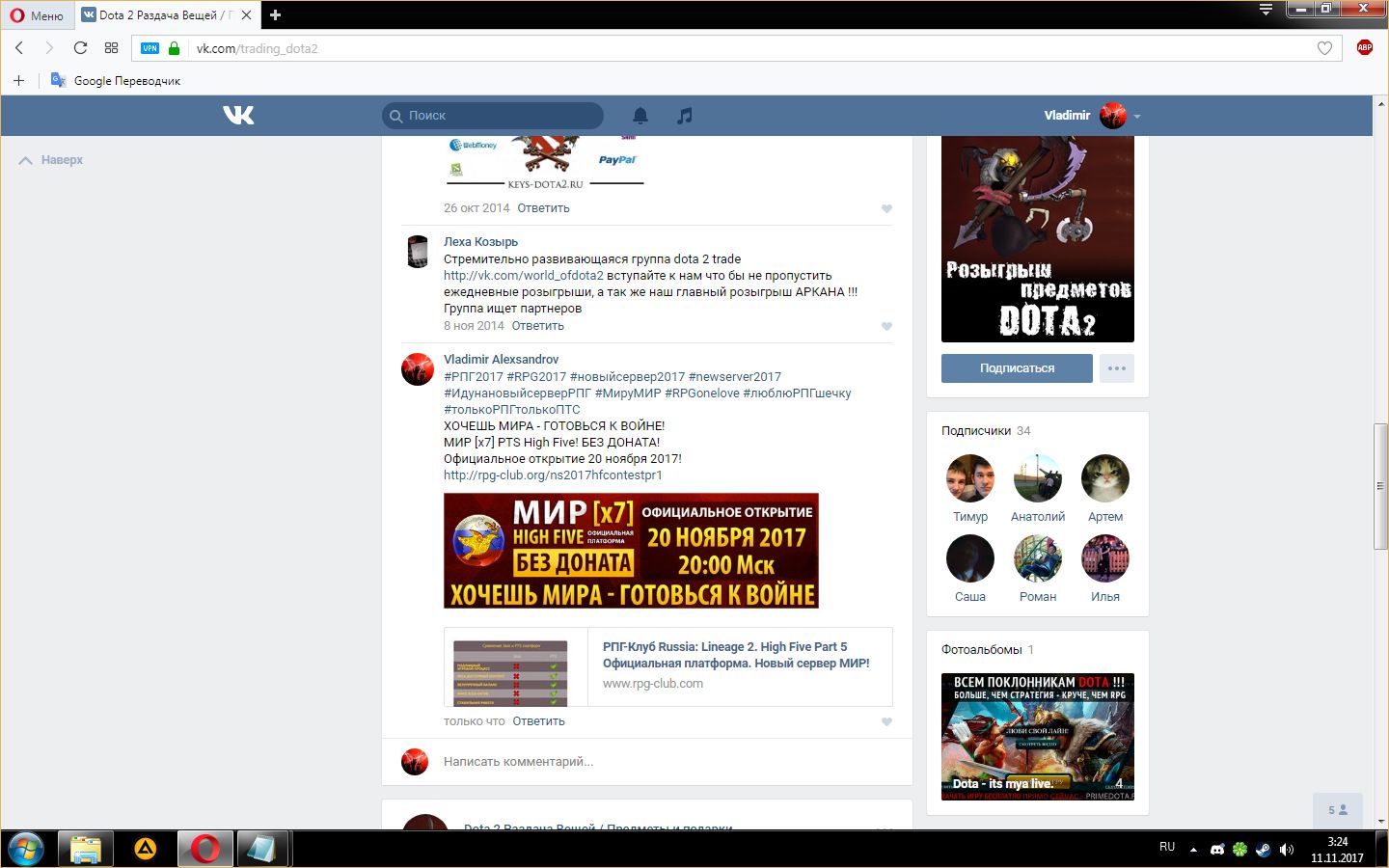Show hidden system tray icons arrow
This screenshot has width=1389, height=868.
[x=1193, y=850]
